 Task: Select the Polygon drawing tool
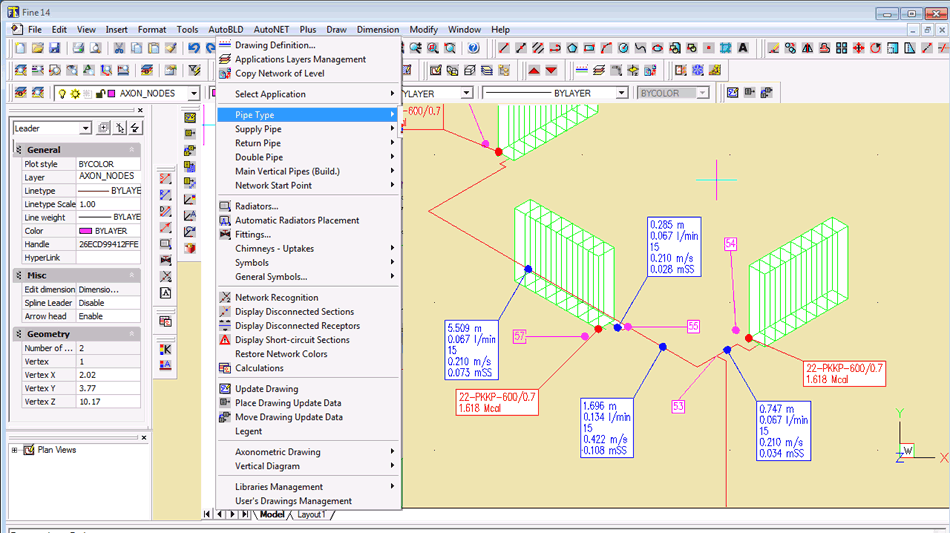click(x=572, y=48)
